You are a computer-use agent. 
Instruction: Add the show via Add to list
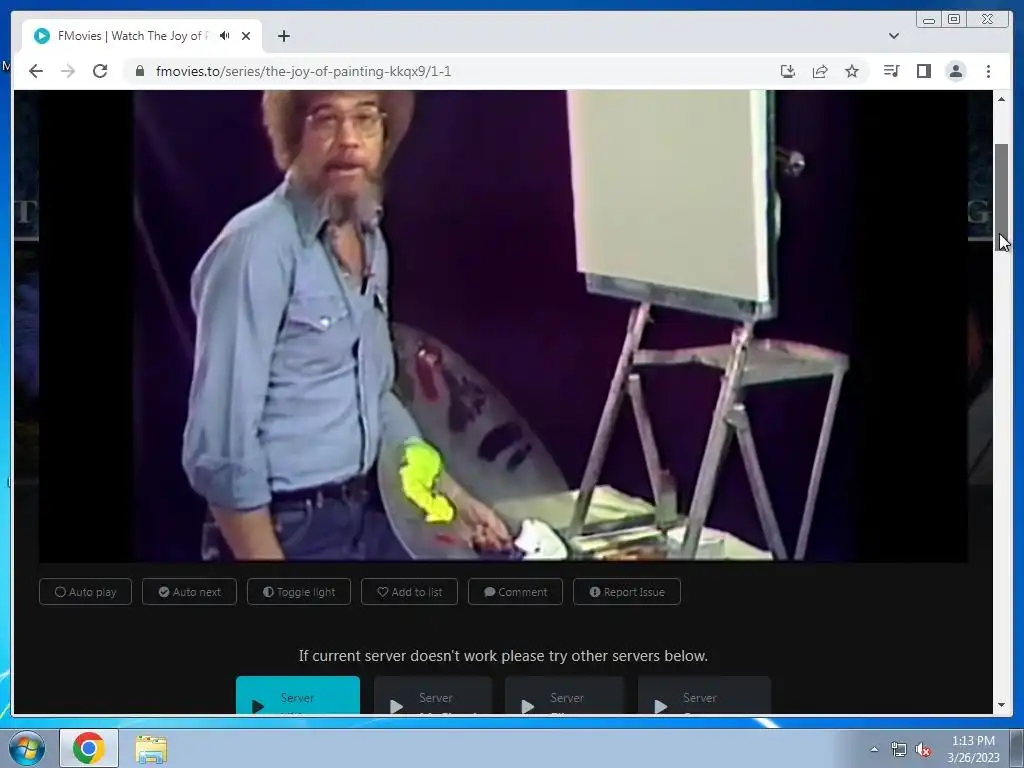[409, 592]
